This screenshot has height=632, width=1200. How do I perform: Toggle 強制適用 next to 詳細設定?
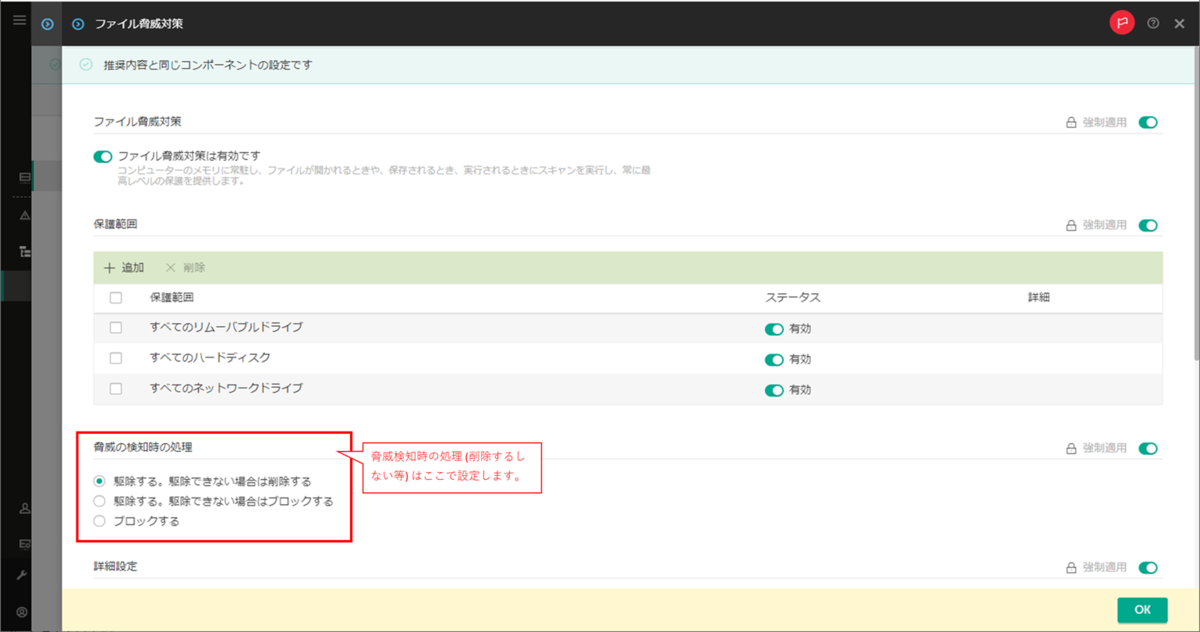[x=1146, y=565]
